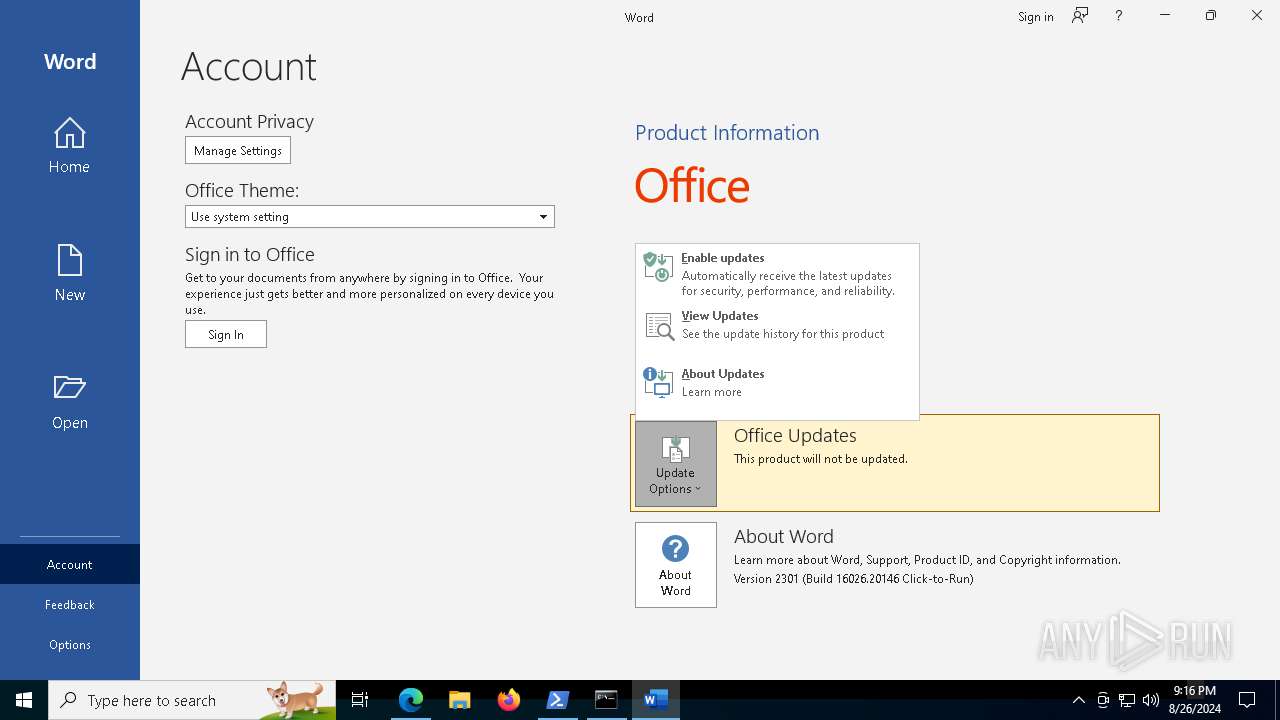Click the About Updates info icon

point(658,383)
